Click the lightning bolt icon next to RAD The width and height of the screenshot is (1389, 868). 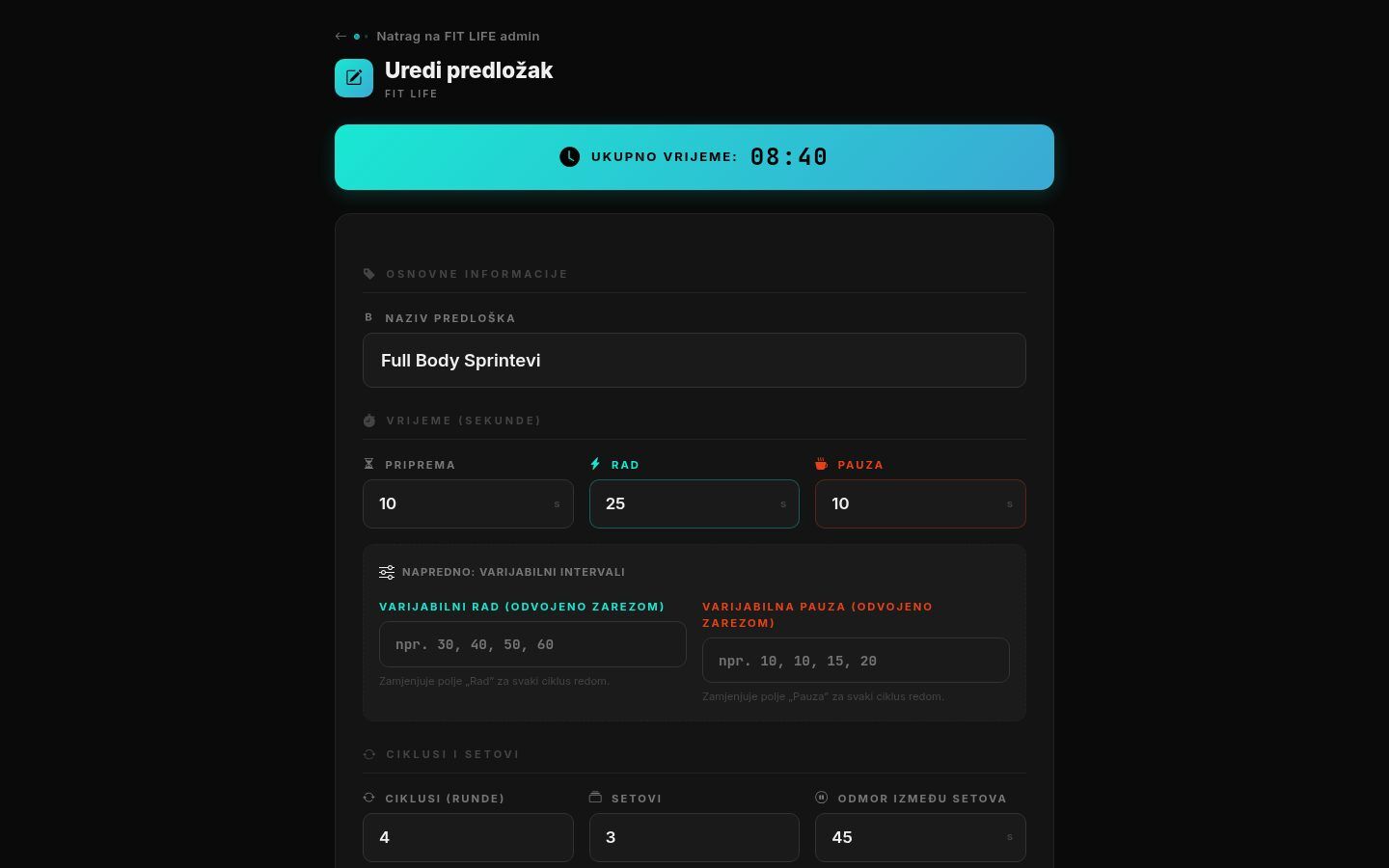pos(595,463)
